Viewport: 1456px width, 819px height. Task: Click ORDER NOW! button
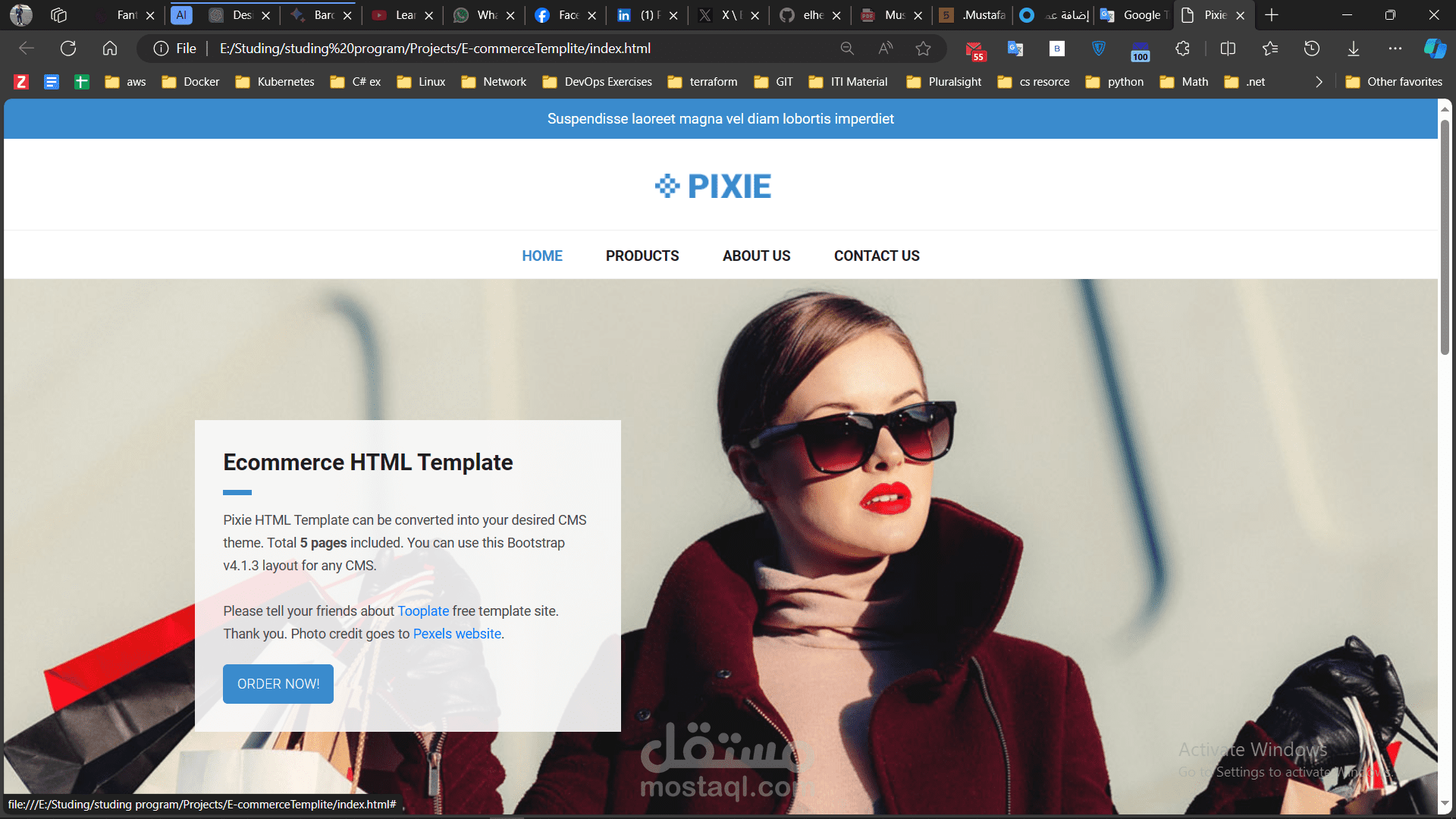coord(278,684)
